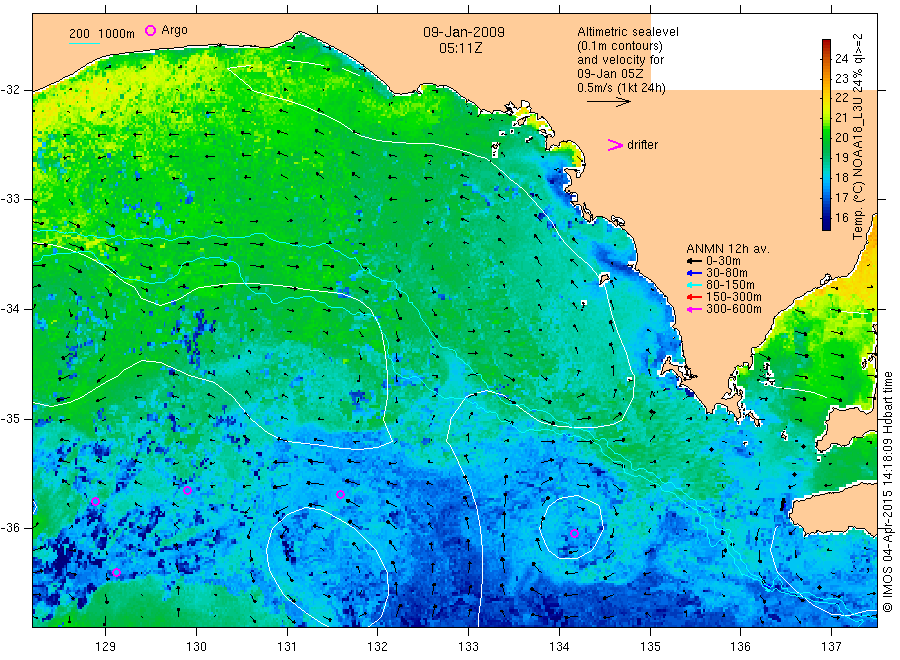Click longitude axis label '133'
Screen dimensions: 900x660
pos(468,646)
